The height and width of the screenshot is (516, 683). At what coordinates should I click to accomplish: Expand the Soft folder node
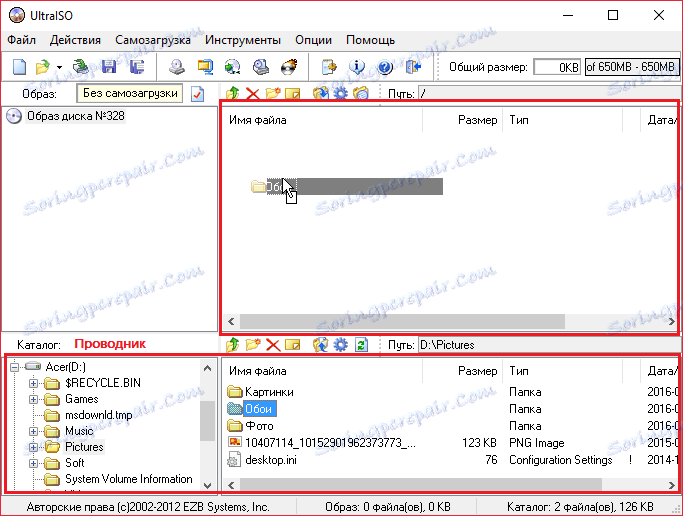tap(34, 463)
